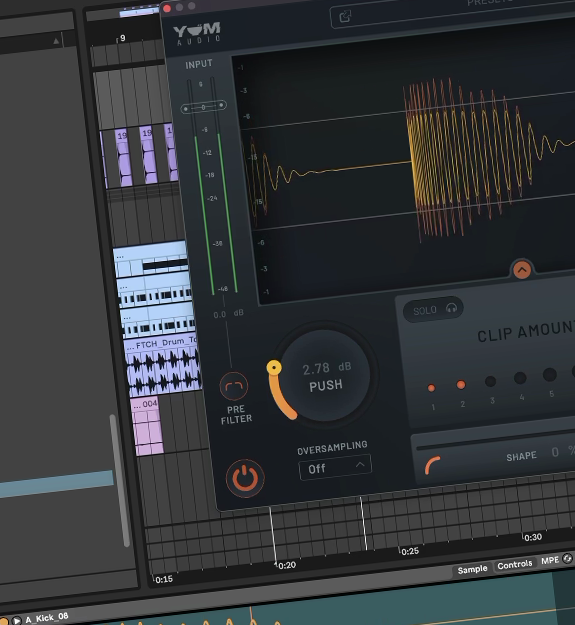Switch to the Controls tab in Ableton
Viewport: 575px width, 625px height.
[x=514, y=564]
